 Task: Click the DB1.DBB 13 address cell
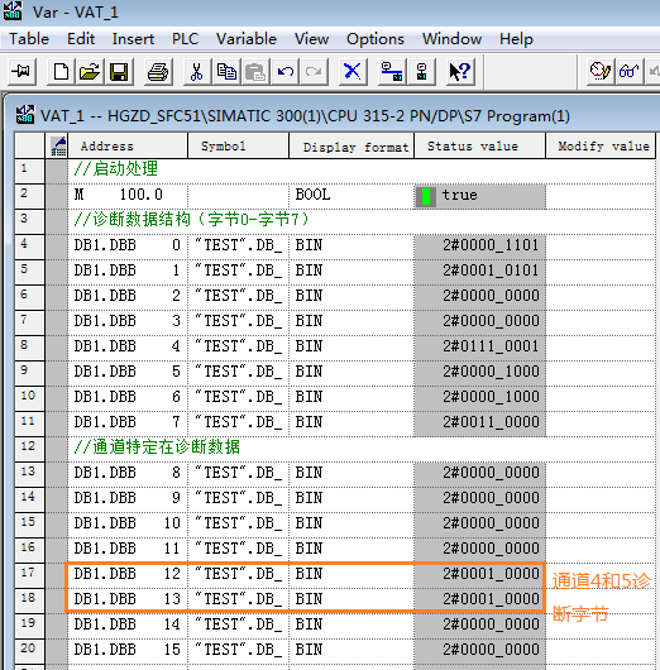[x=127, y=600]
